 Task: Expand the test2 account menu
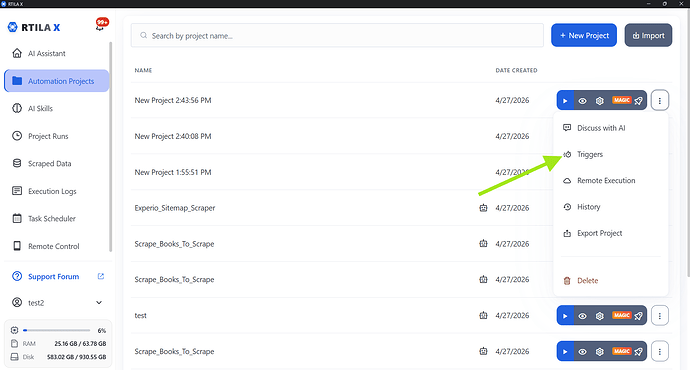pos(57,303)
